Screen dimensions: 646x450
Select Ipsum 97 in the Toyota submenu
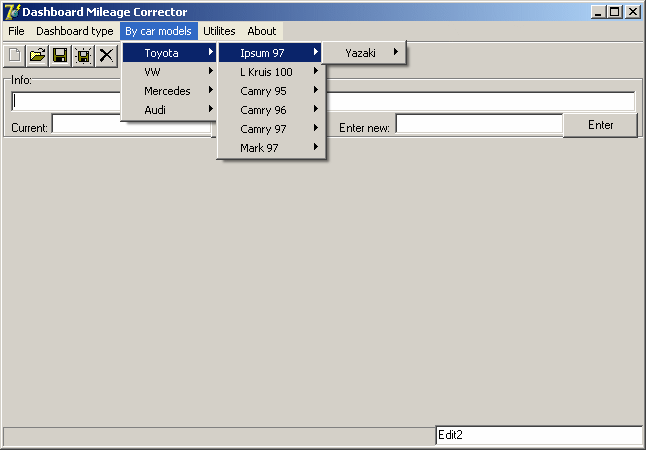coord(270,53)
